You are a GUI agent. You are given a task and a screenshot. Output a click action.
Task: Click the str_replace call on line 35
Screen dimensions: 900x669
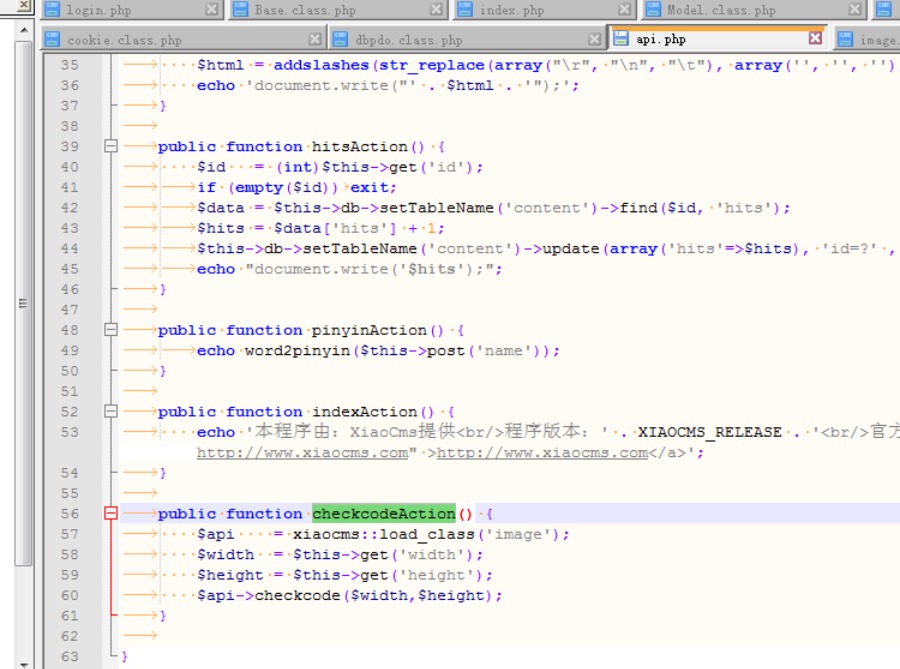pyautogui.click(x=432, y=65)
